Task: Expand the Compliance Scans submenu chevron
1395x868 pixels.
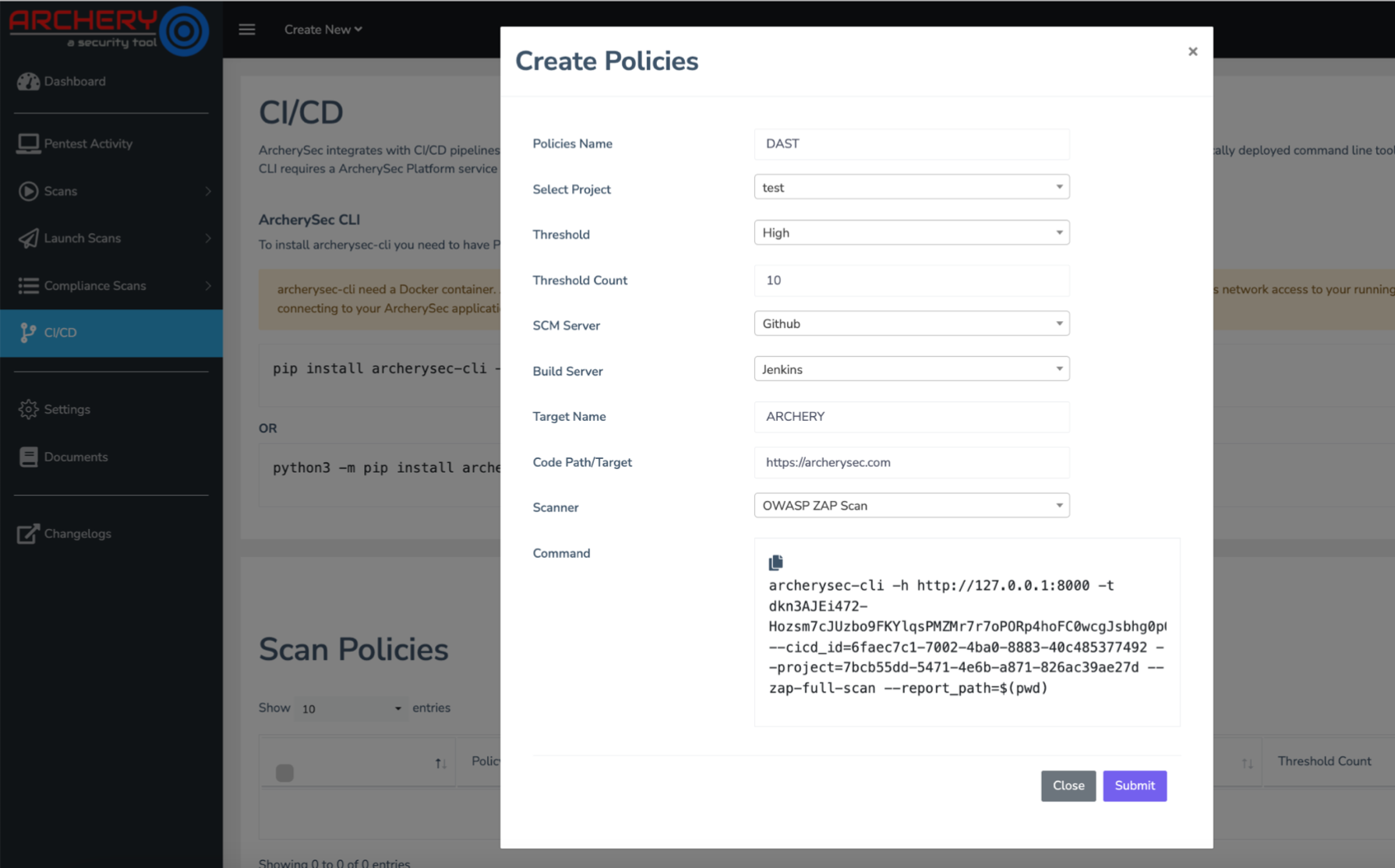Action: [208, 286]
